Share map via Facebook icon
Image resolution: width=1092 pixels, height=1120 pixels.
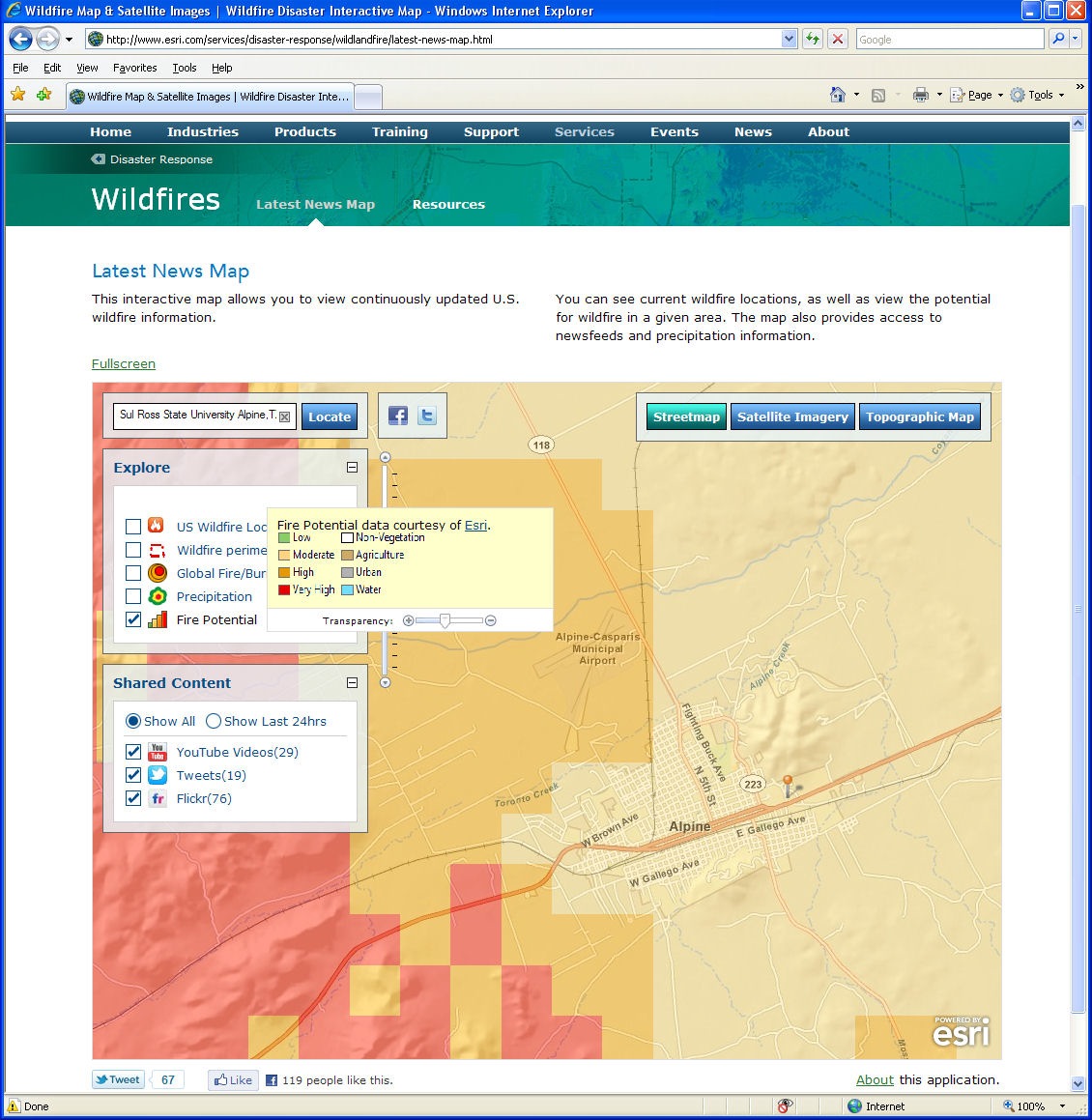398,416
